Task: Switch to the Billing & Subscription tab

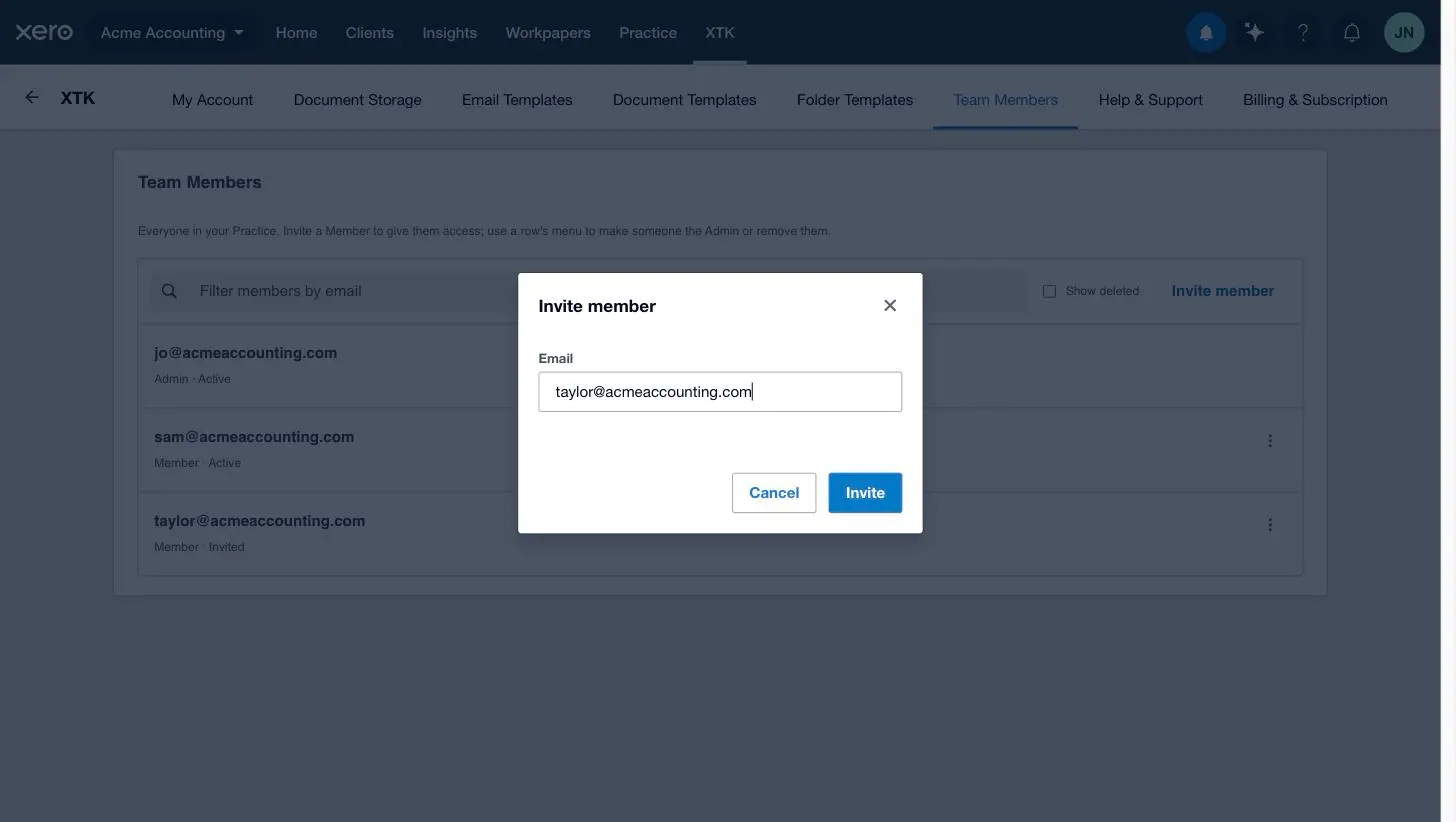Action: point(1315,100)
